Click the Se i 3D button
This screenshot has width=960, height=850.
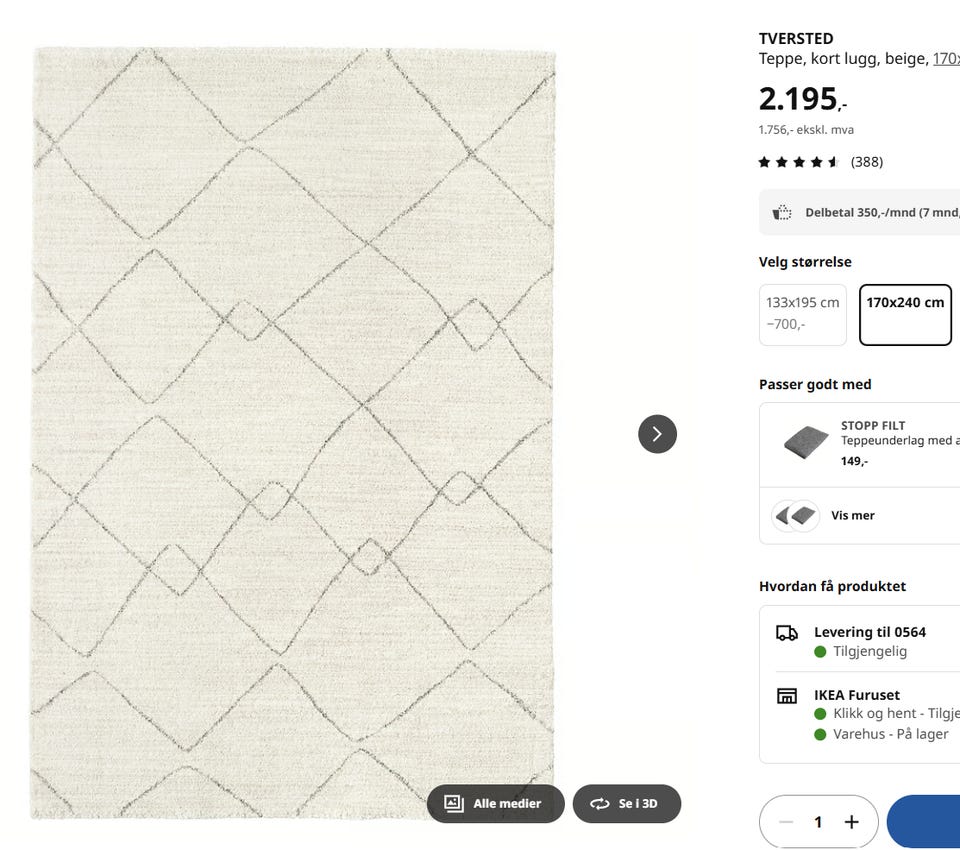(626, 803)
